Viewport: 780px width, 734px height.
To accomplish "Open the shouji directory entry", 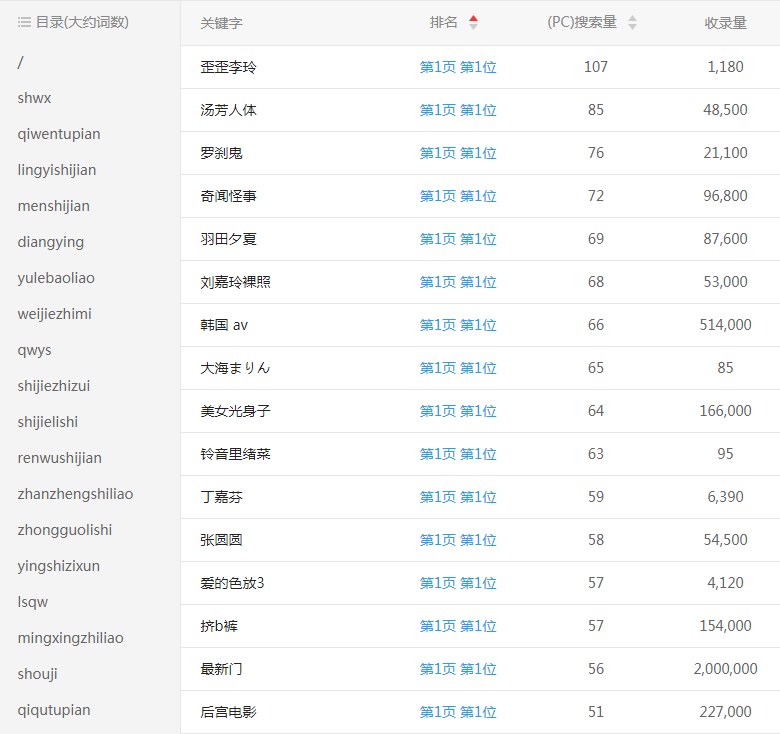I will tap(37, 674).
